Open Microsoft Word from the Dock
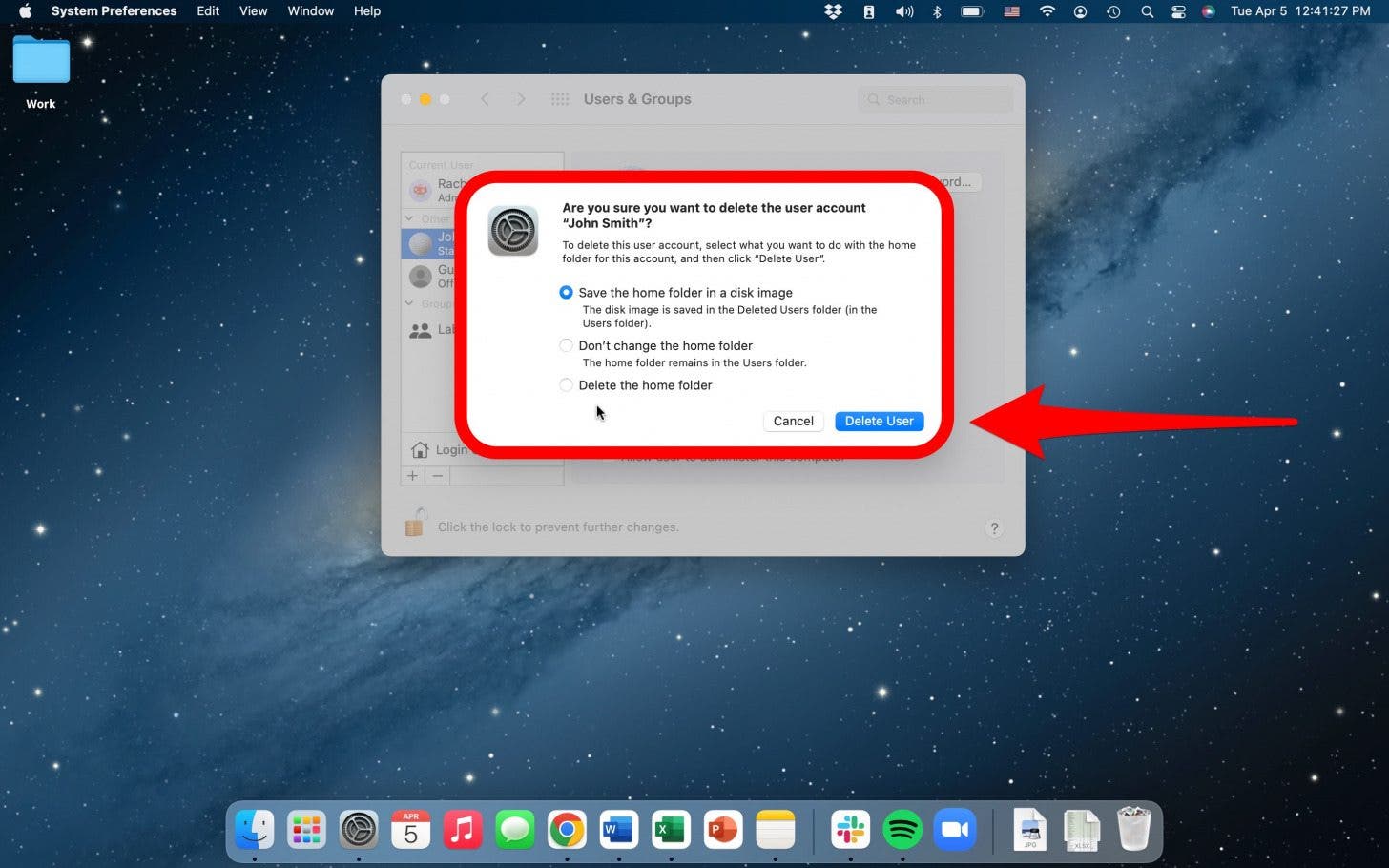Image resolution: width=1389 pixels, height=868 pixels. (618, 829)
